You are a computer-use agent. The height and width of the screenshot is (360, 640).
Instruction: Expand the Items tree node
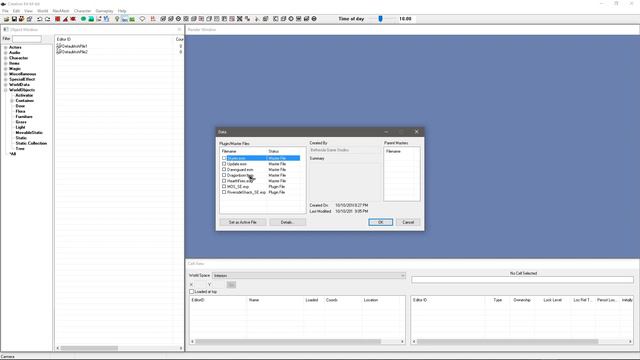pyautogui.click(x=6, y=63)
